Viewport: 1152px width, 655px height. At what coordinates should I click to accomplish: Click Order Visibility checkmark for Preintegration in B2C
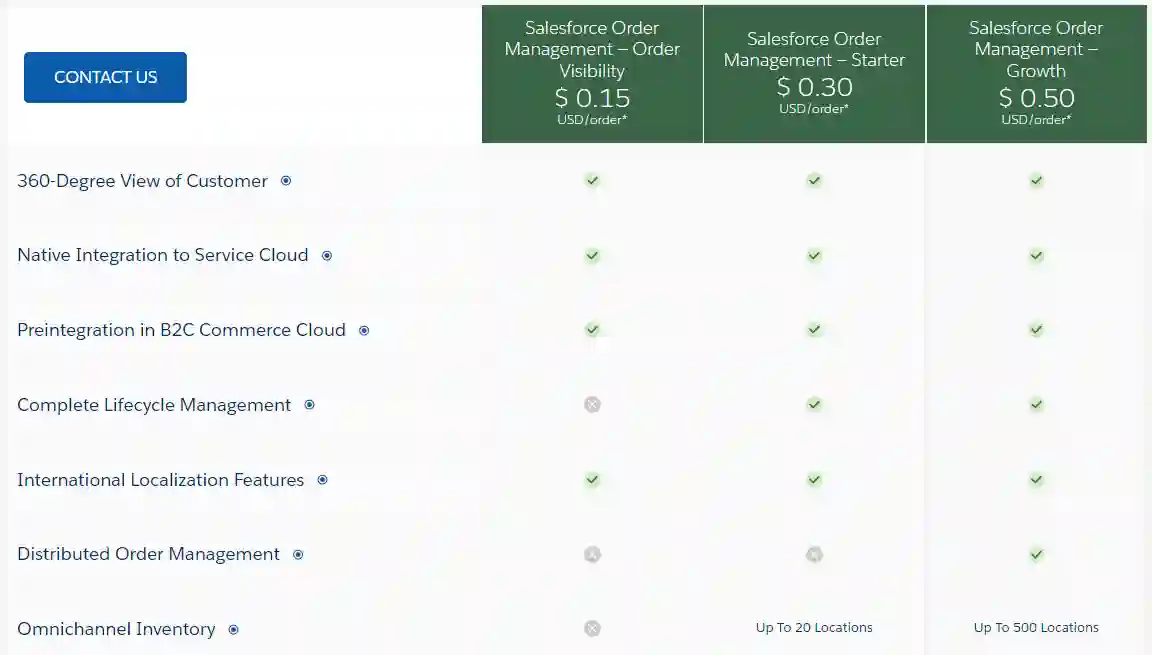pos(592,330)
